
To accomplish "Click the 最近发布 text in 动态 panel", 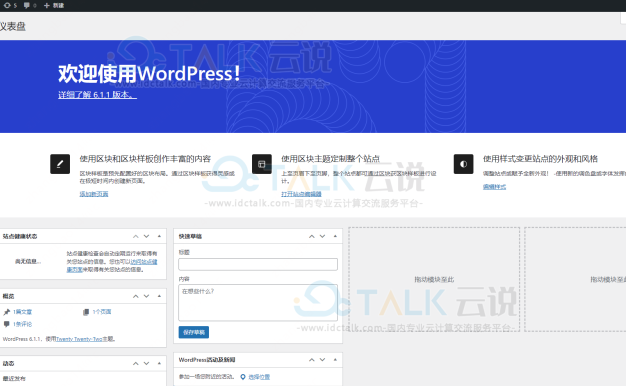I will [x=14, y=378].
